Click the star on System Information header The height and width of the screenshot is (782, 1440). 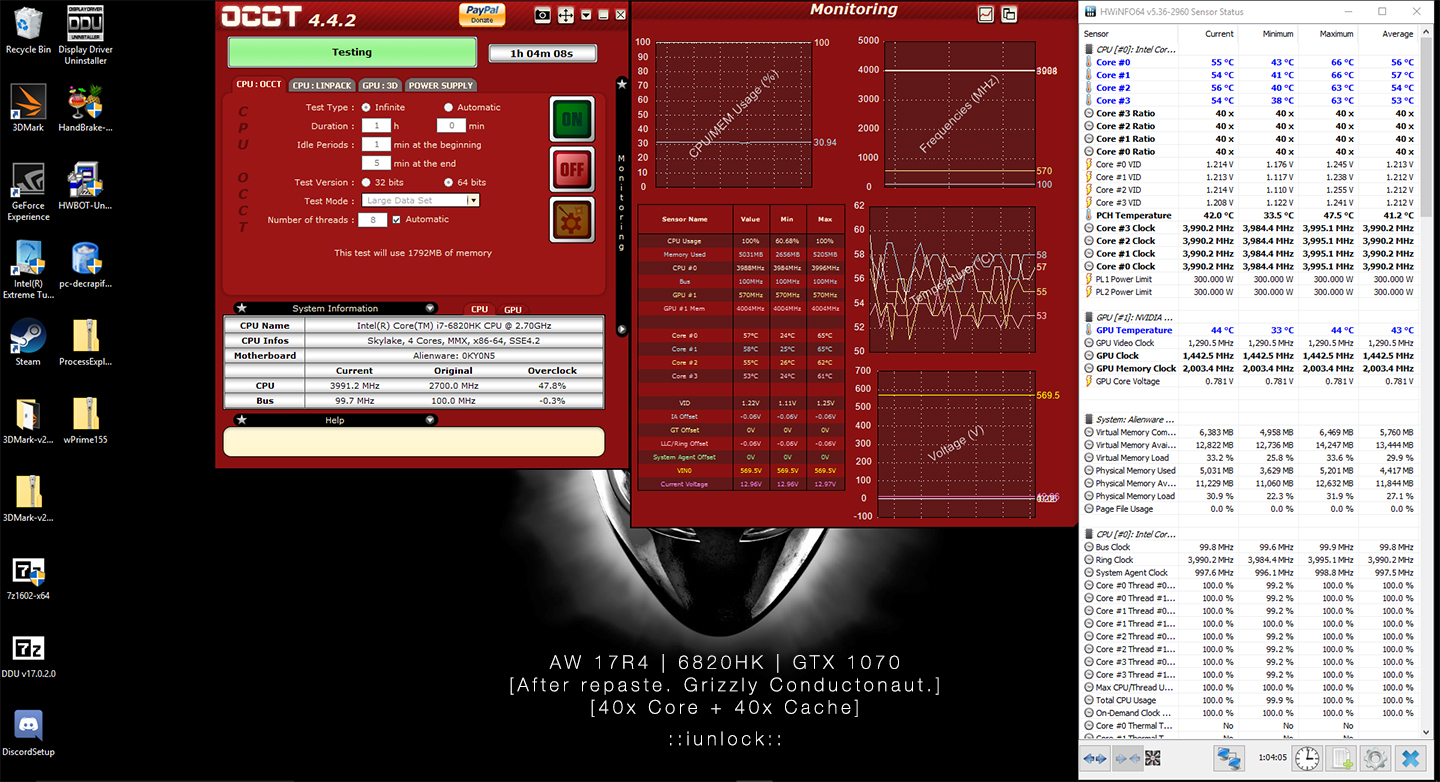242,308
